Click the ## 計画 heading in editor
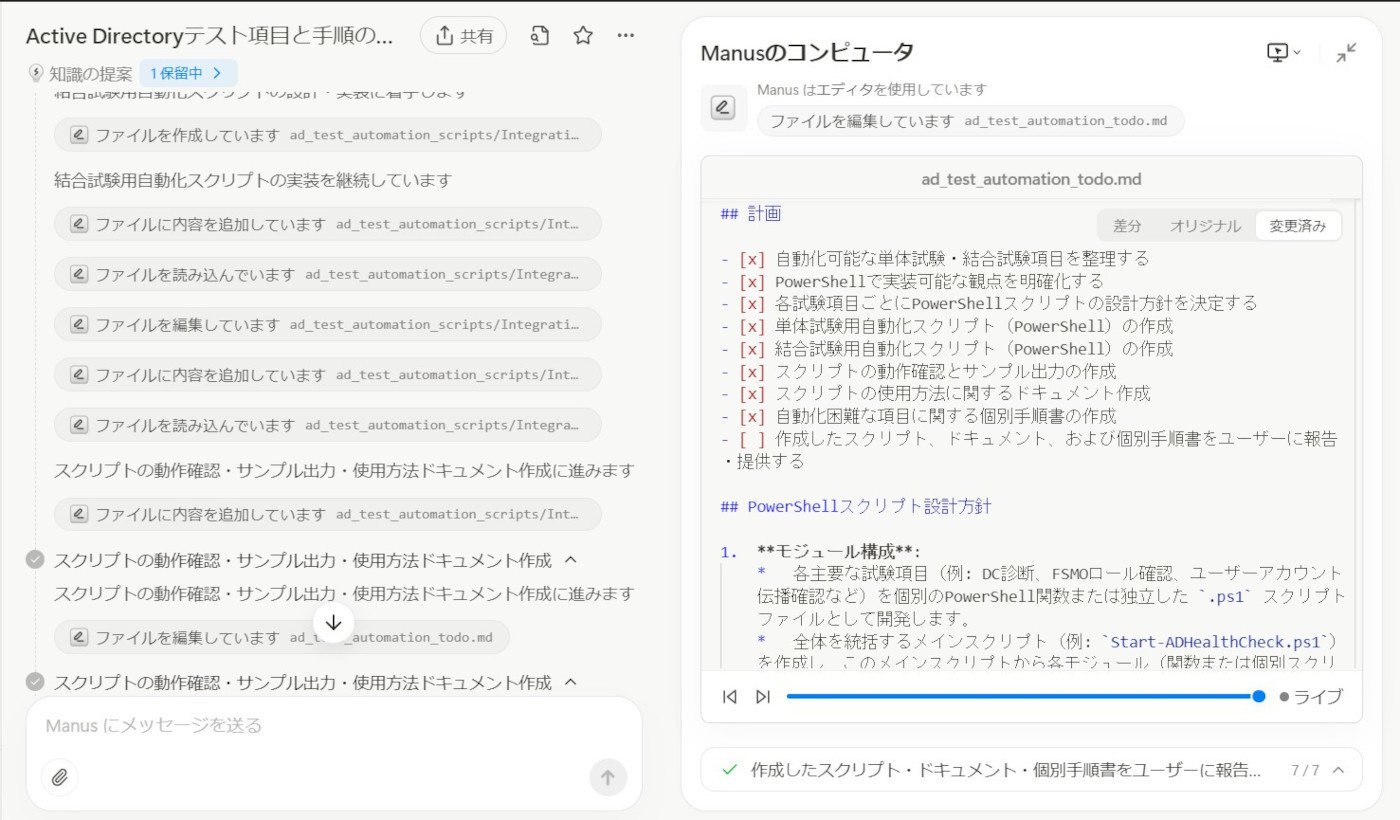 (x=750, y=213)
